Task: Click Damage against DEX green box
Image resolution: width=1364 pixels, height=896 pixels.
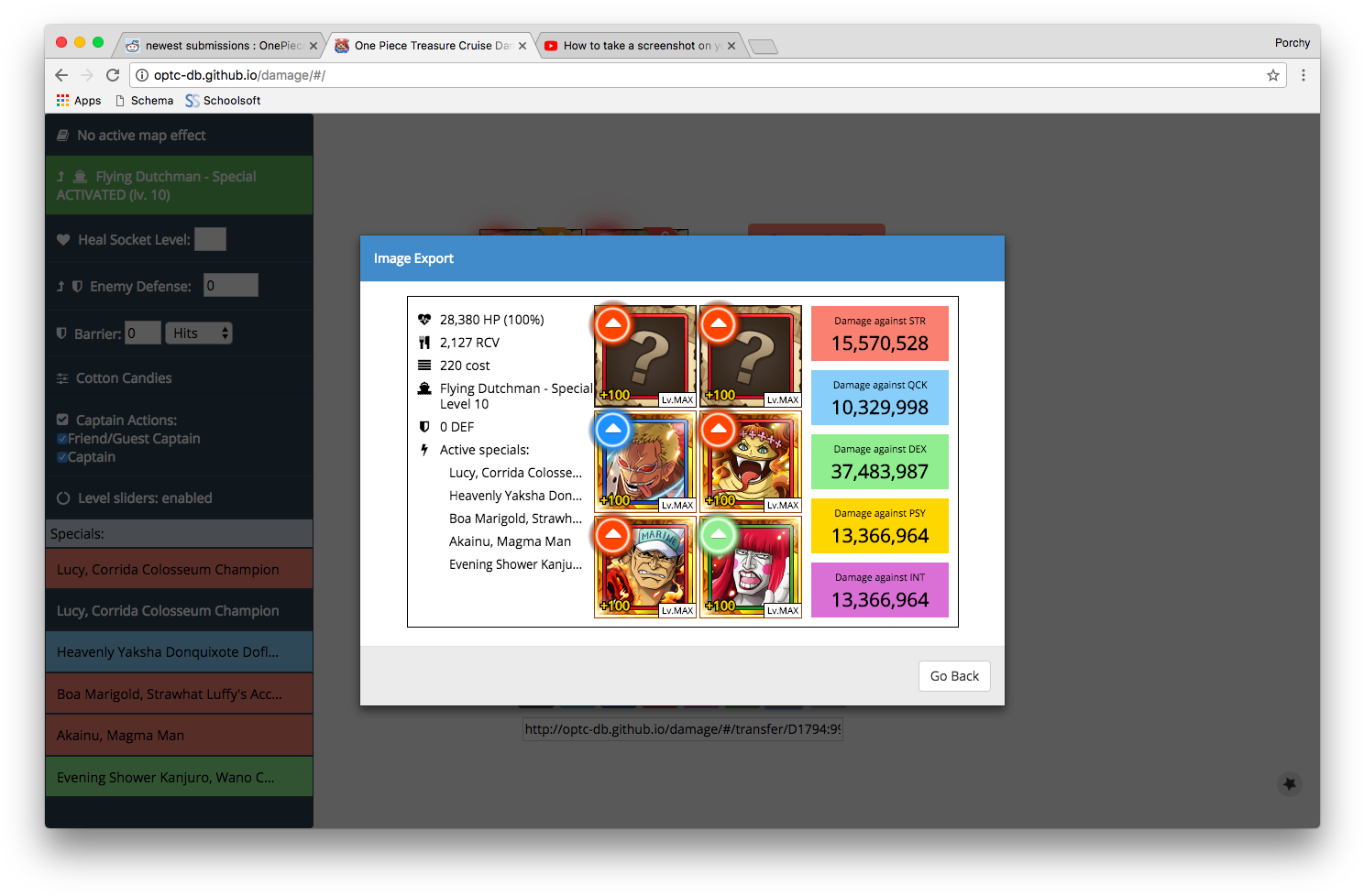Action: click(880, 462)
